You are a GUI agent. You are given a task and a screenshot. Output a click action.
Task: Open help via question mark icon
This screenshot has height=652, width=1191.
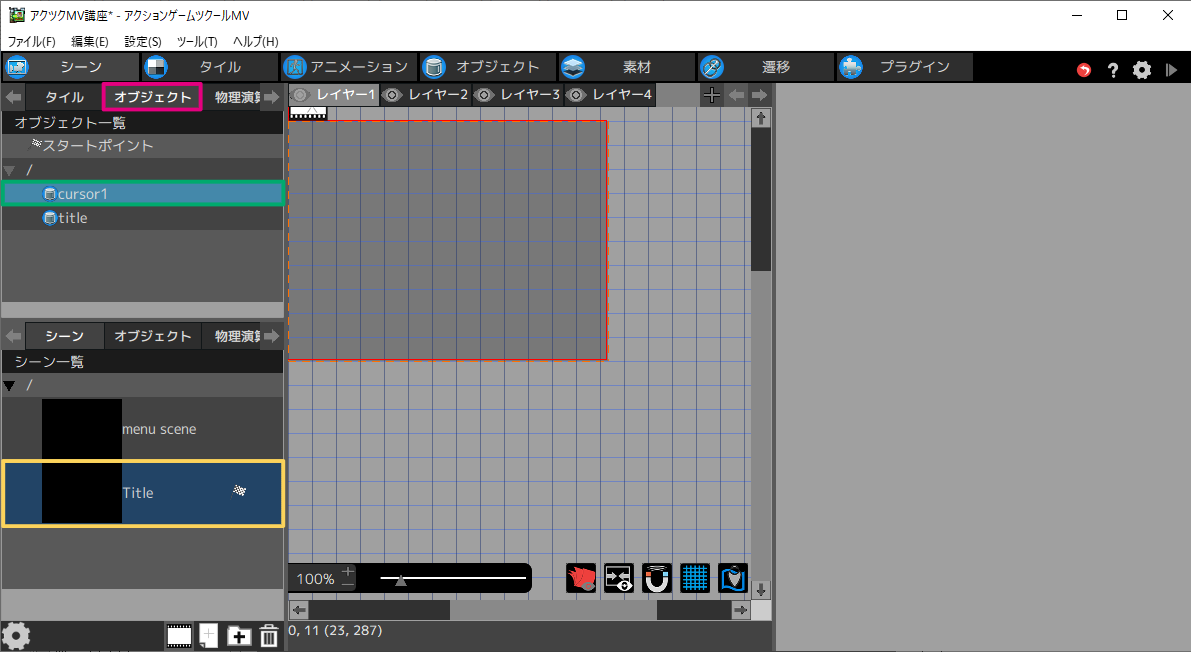click(1113, 70)
